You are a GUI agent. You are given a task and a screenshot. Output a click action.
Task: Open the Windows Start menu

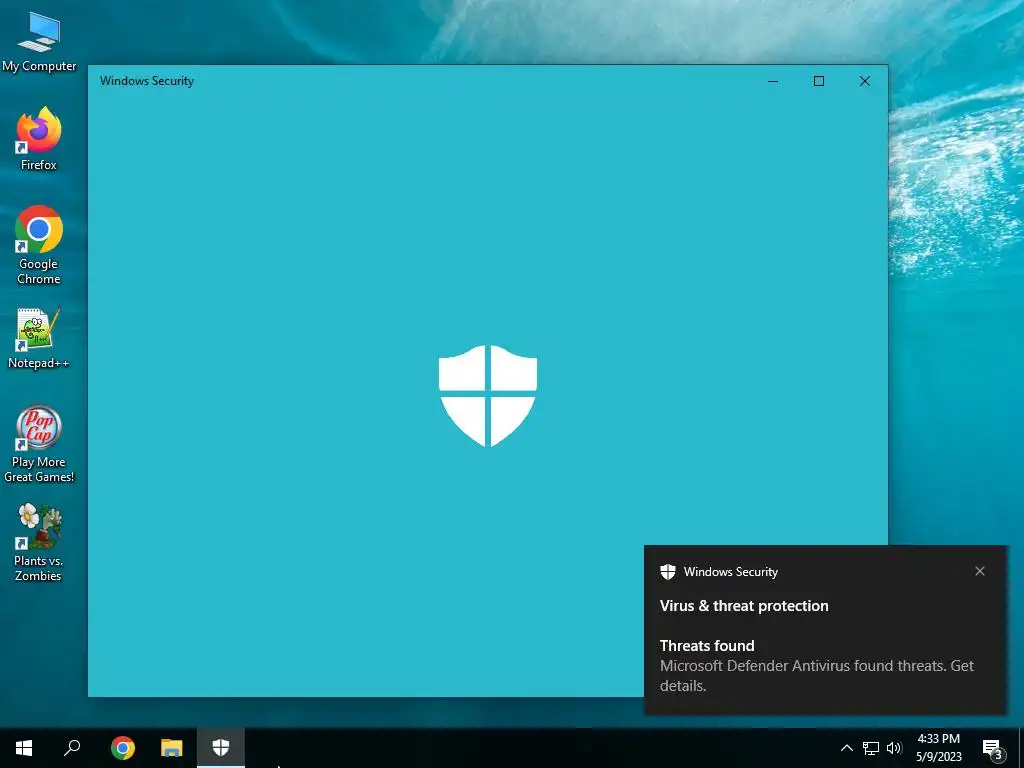click(x=24, y=748)
